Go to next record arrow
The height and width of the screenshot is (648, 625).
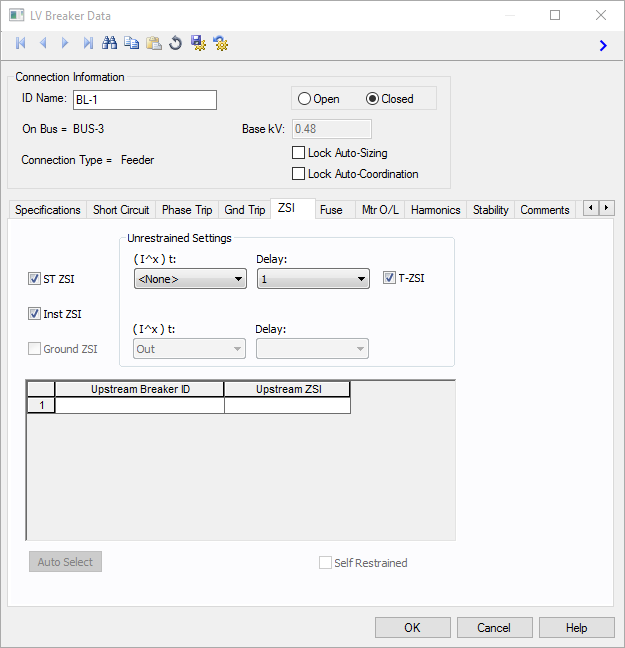65,43
